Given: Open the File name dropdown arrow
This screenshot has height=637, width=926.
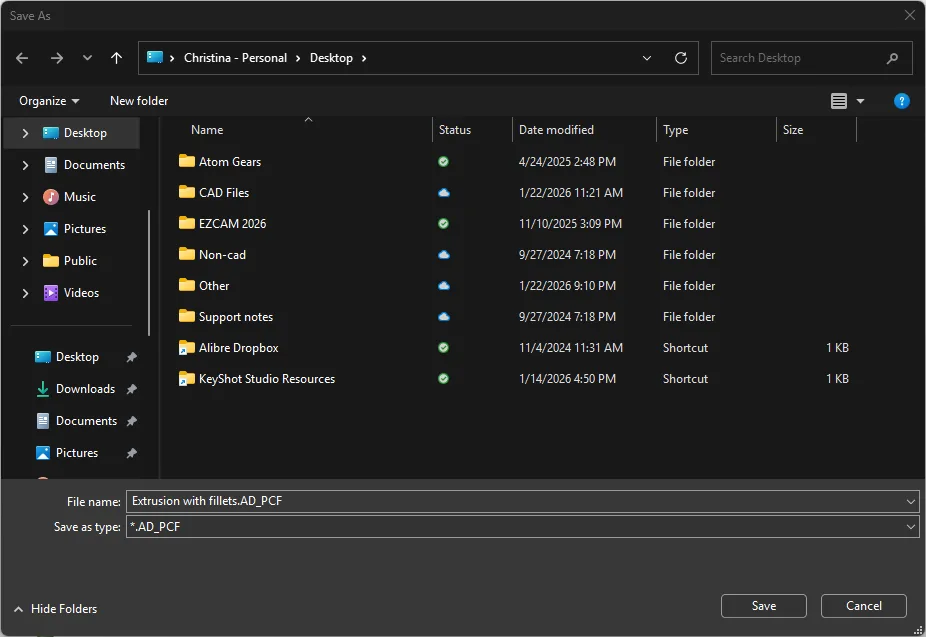Looking at the screenshot, I should [911, 502].
